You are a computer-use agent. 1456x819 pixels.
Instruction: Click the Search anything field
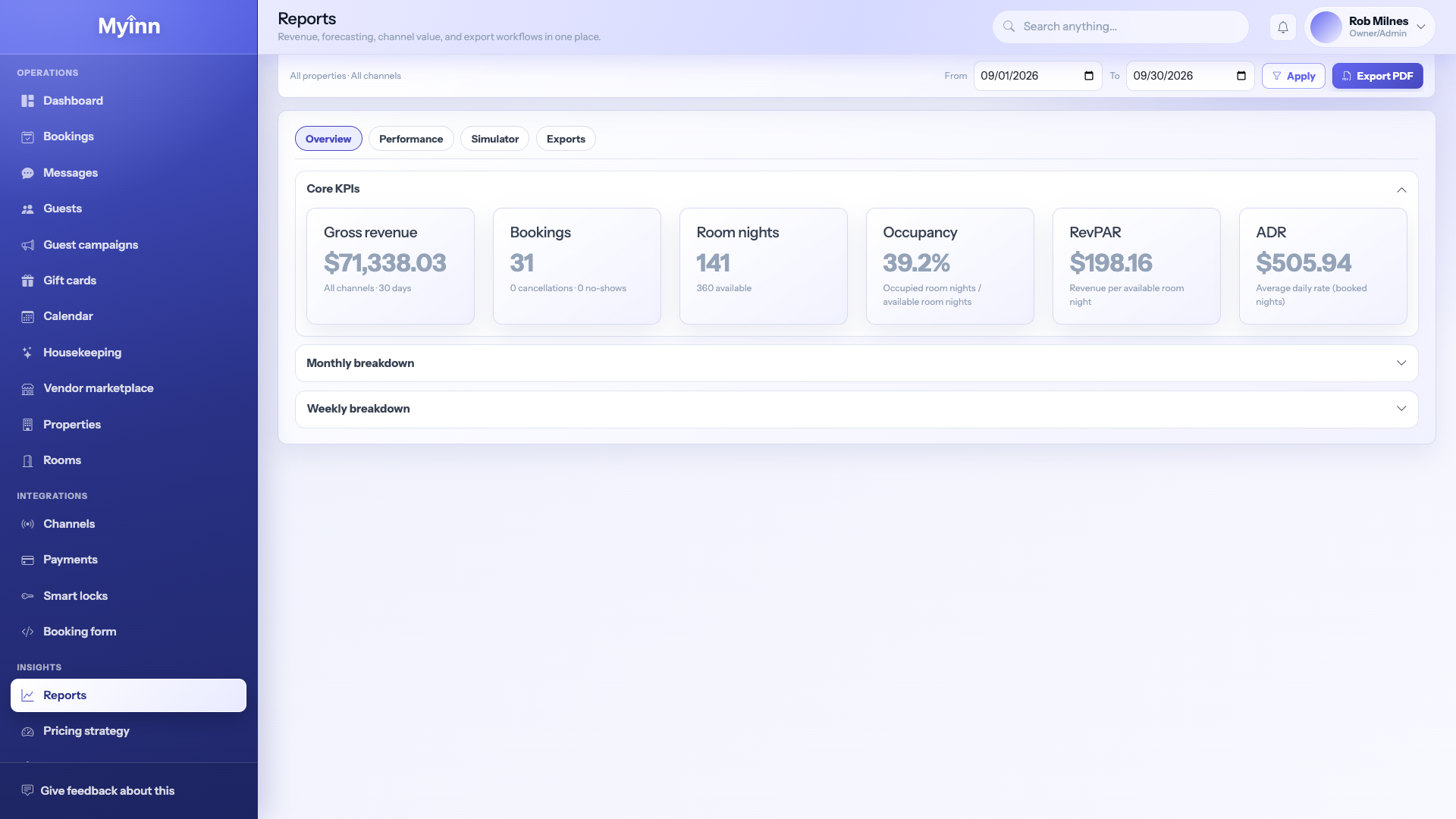click(x=1120, y=27)
